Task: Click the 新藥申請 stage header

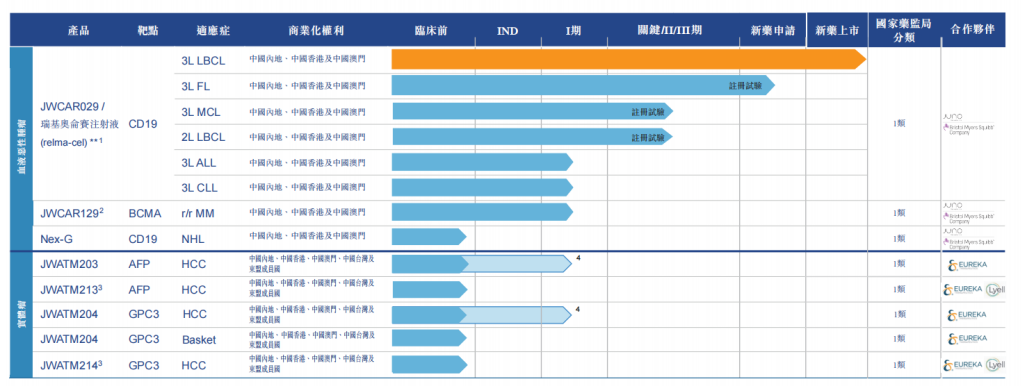Action: click(x=773, y=31)
